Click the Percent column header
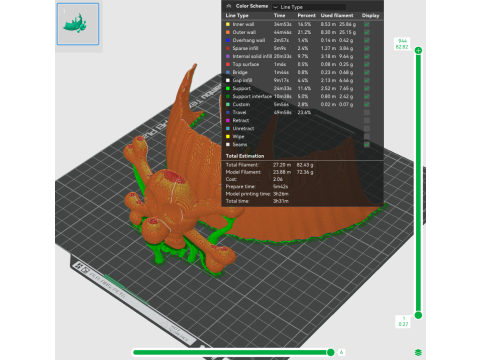Viewport: 480px width, 360px height. [x=306, y=16]
